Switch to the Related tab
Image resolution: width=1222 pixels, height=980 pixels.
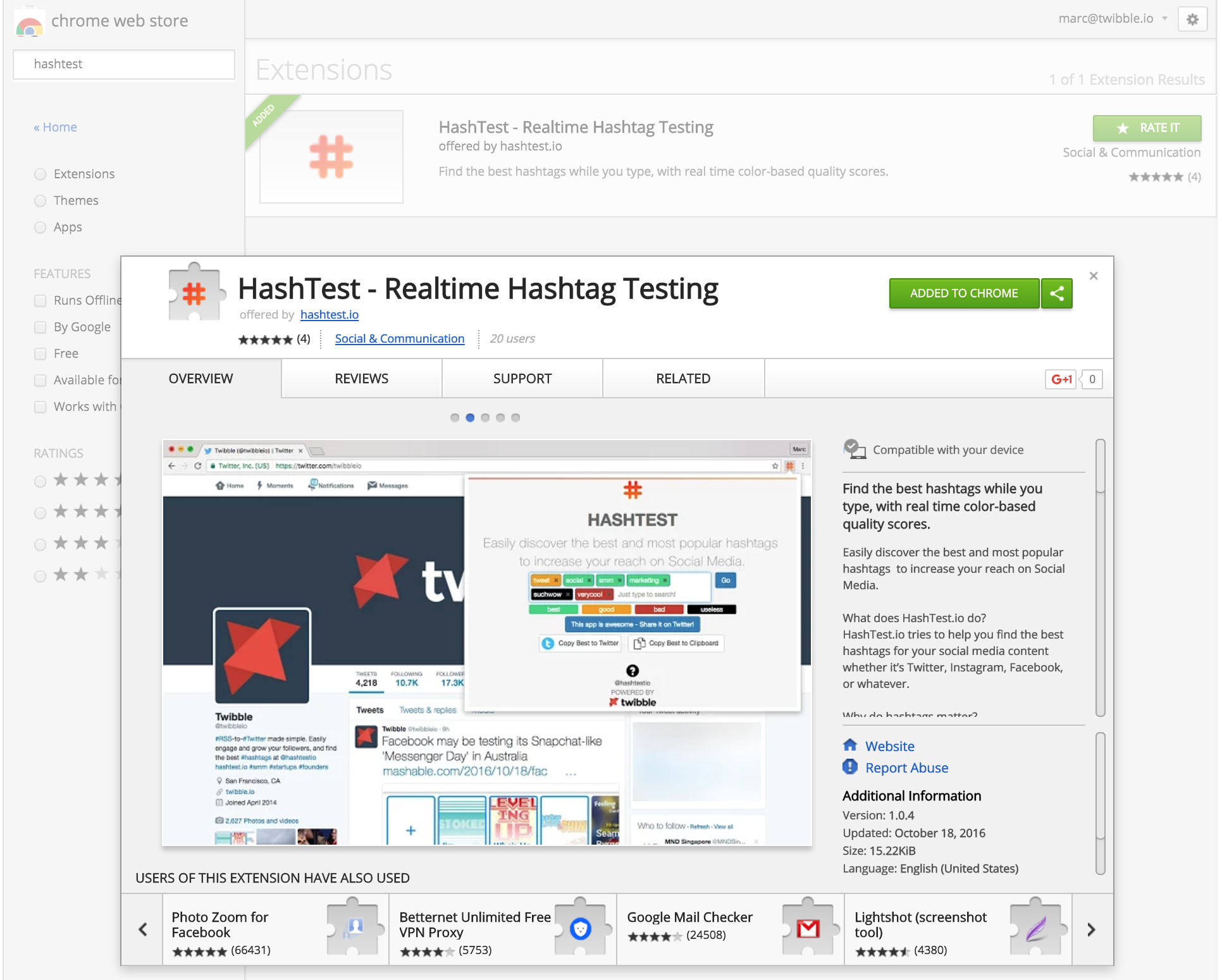(684, 378)
